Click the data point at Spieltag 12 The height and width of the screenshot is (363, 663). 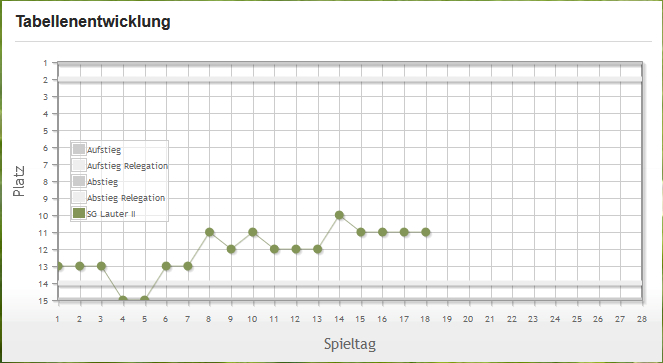click(296, 249)
